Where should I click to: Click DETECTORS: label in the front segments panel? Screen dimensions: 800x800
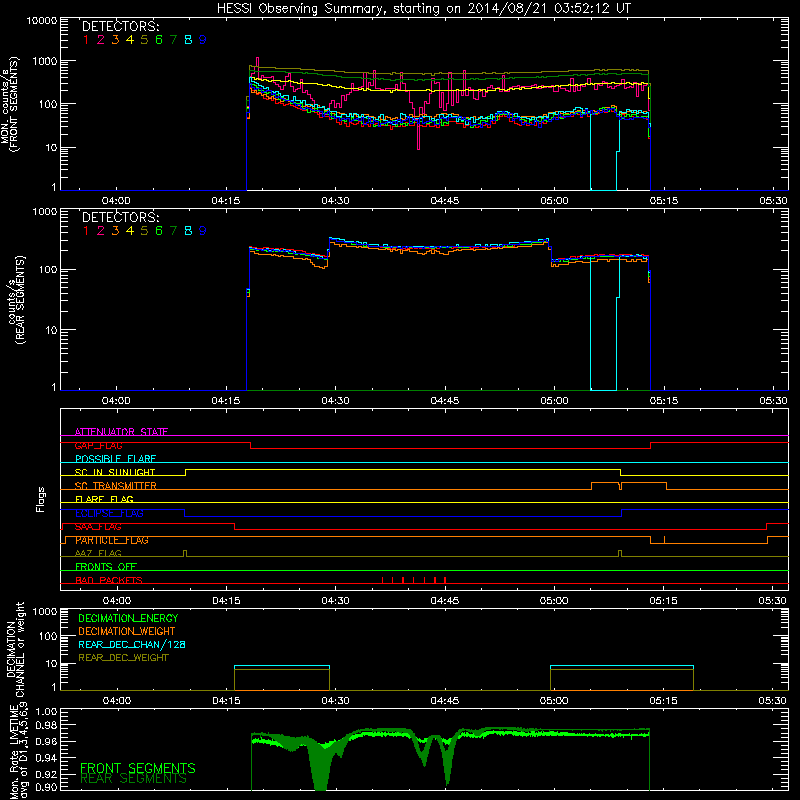pos(120,26)
